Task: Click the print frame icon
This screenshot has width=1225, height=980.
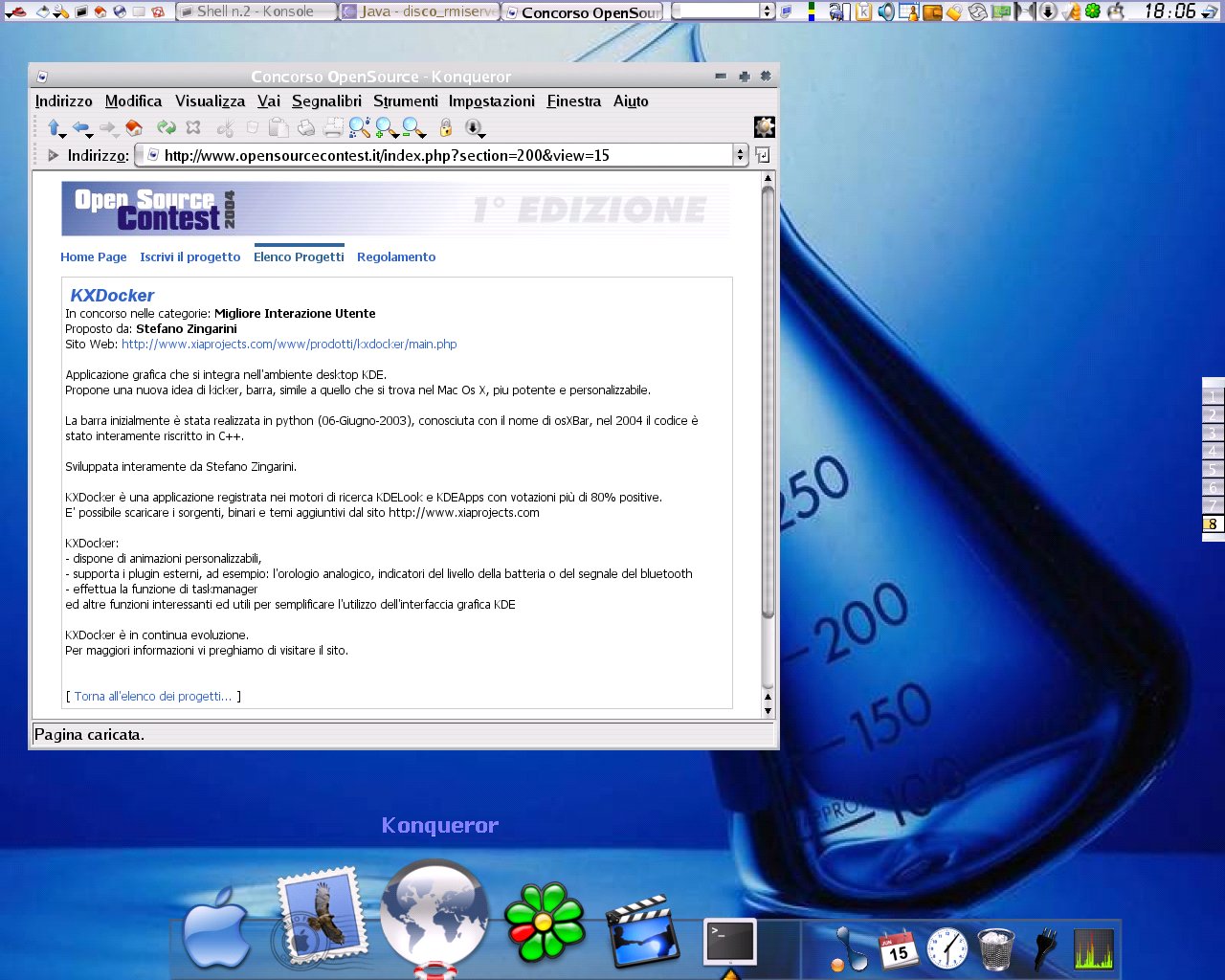Action: point(333,127)
